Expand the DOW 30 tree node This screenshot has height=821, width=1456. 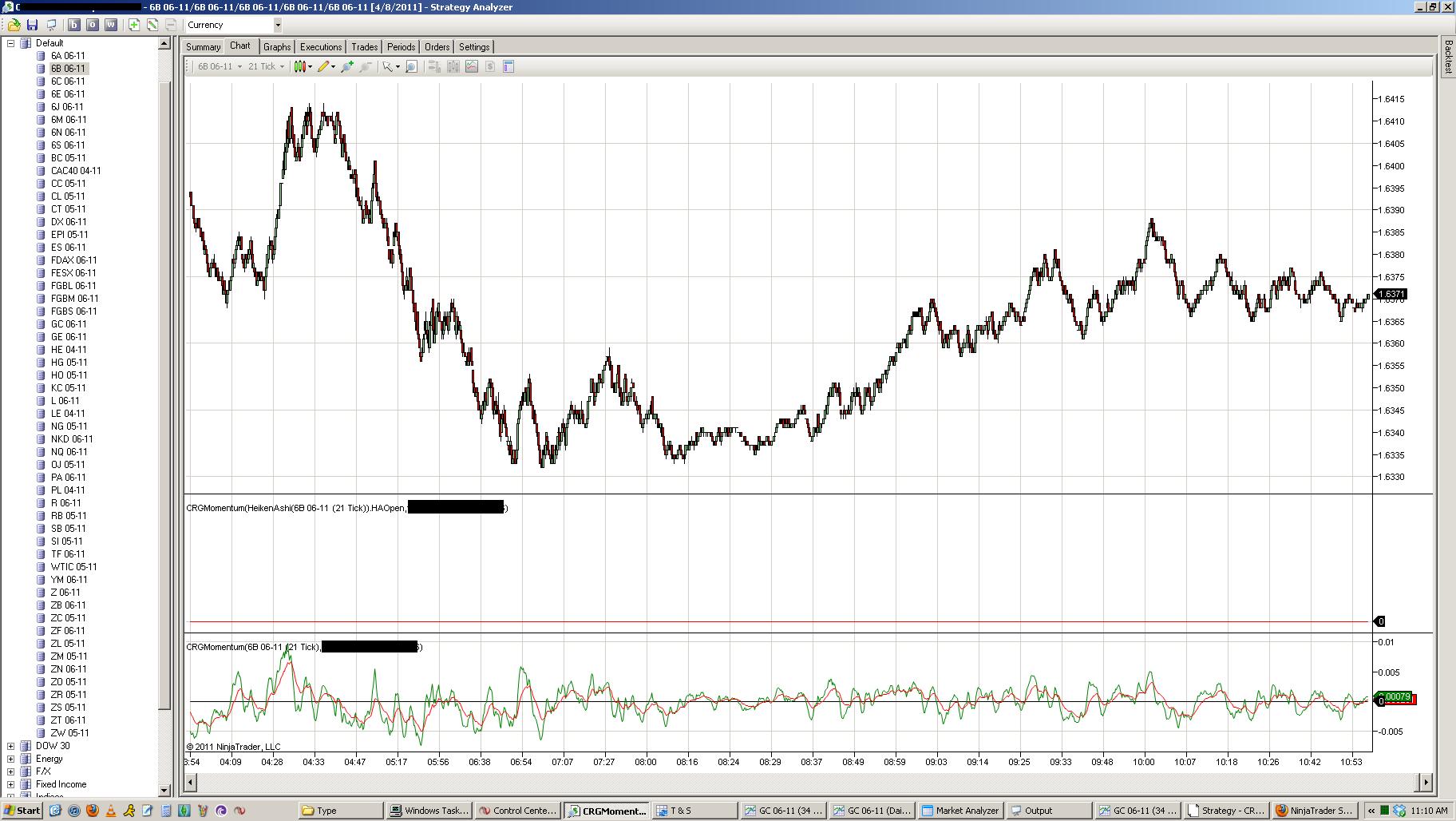(x=11, y=746)
